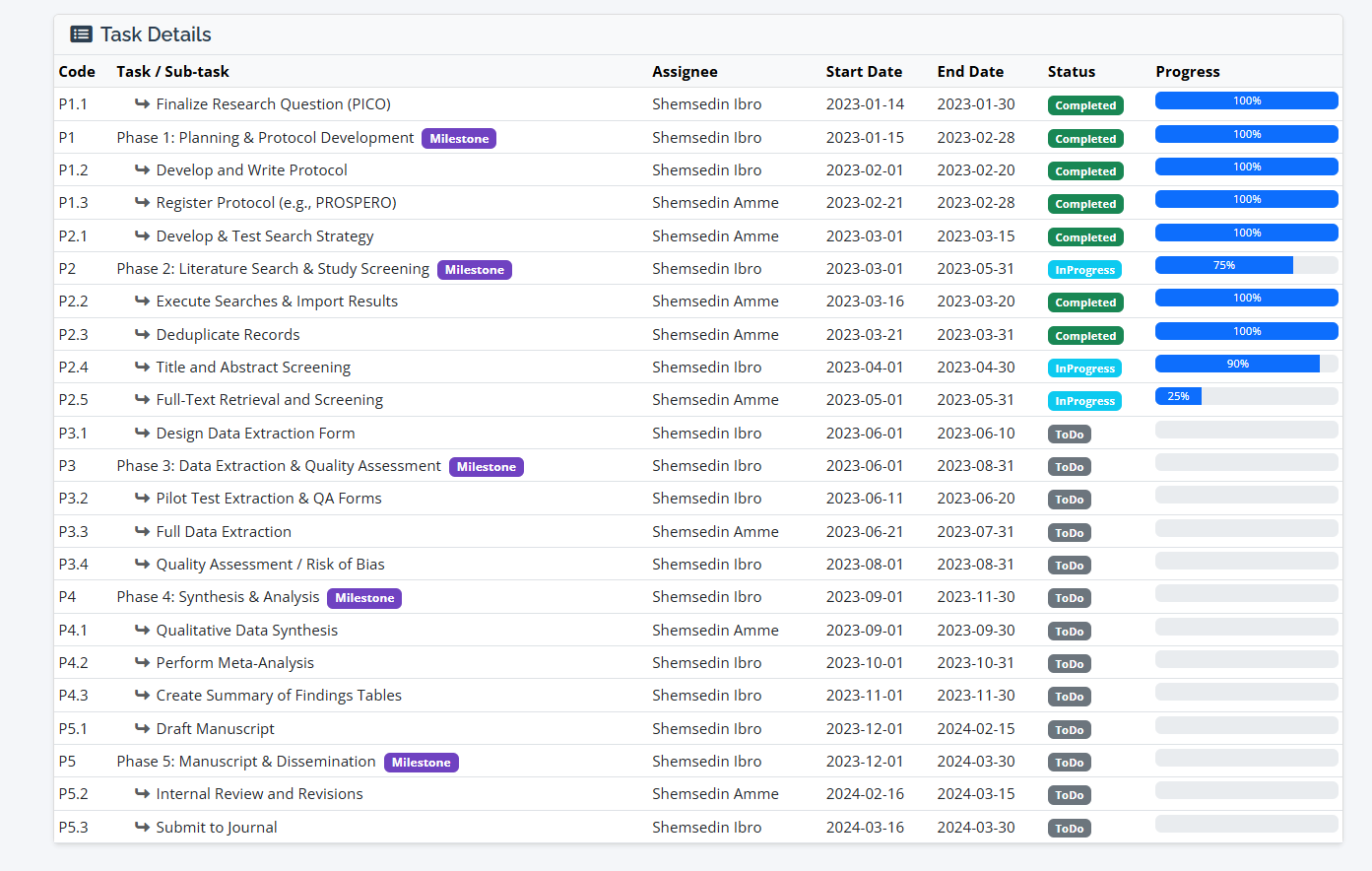Click the arrow icon beside Title and Abstract Screening
This screenshot has width=1372, height=871.
pos(142,367)
